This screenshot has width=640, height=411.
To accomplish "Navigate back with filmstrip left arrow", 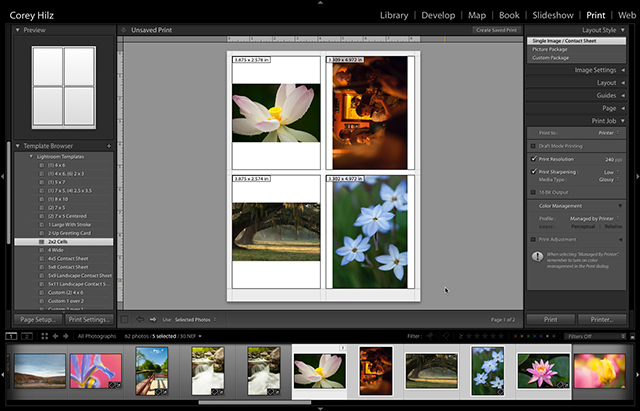I will (x=56, y=336).
